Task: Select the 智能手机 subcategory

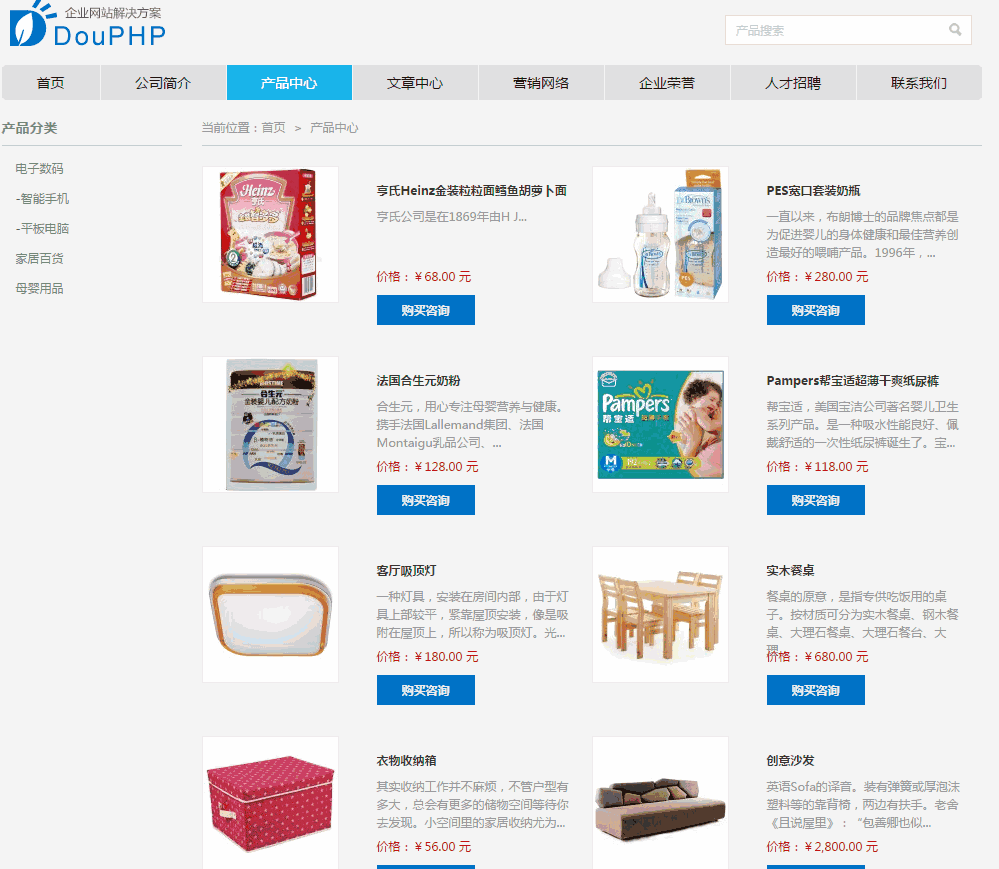Action: click(x=43, y=199)
